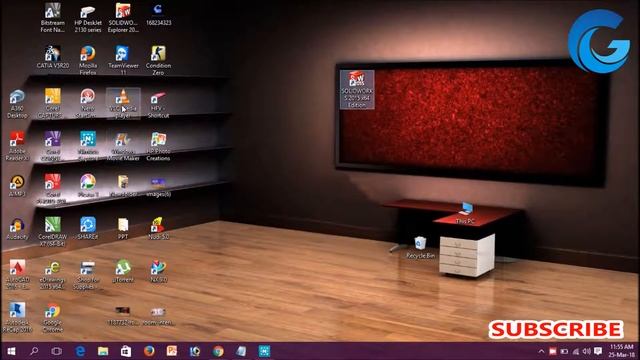Select the HPV Shortcut icon

pyautogui.click(x=158, y=104)
